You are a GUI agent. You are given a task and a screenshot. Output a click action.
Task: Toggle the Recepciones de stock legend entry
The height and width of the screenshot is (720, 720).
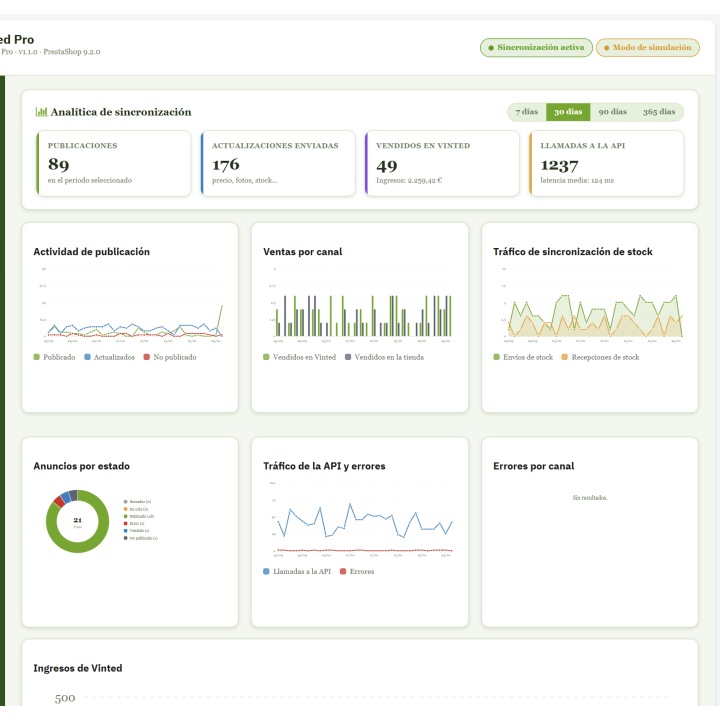coord(601,357)
